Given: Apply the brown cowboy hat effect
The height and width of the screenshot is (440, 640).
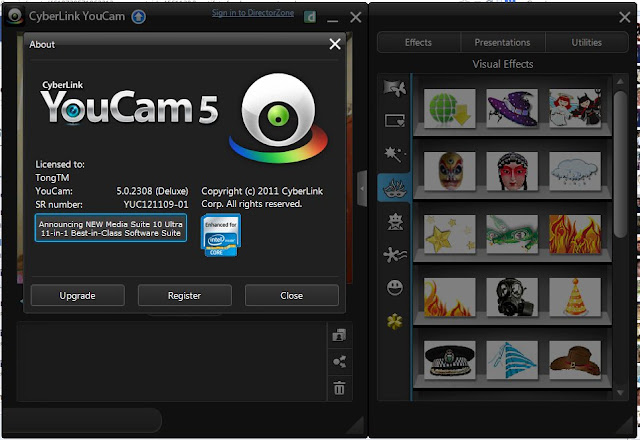Looking at the screenshot, I should (575, 360).
